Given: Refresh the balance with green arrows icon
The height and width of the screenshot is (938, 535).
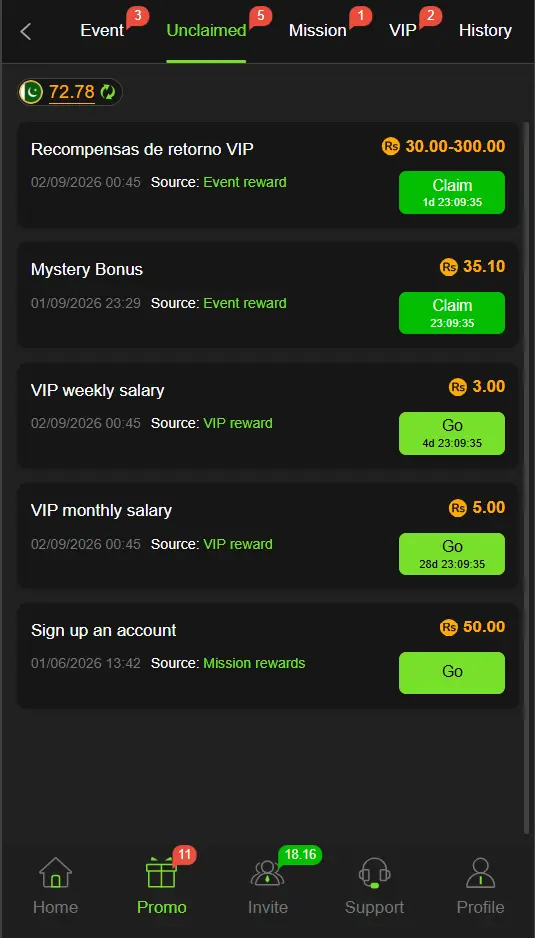Looking at the screenshot, I should point(108,92).
